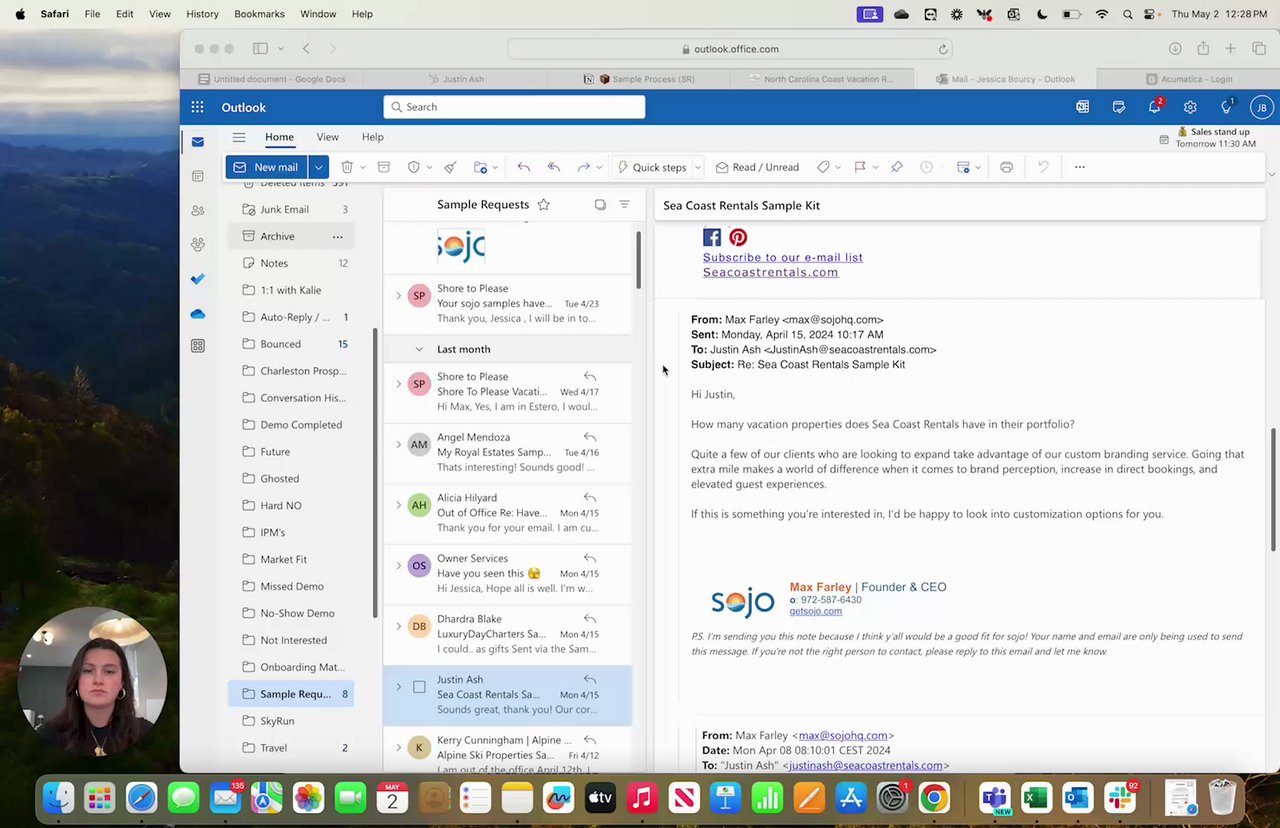Collapse the Last month group
Image resolution: width=1280 pixels, height=828 pixels.
(x=419, y=349)
